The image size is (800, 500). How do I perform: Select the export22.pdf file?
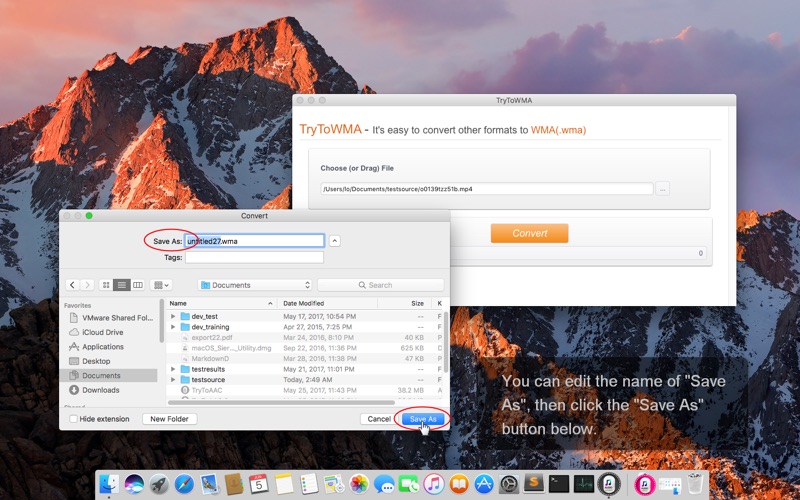pyautogui.click(x=305, y=337)
